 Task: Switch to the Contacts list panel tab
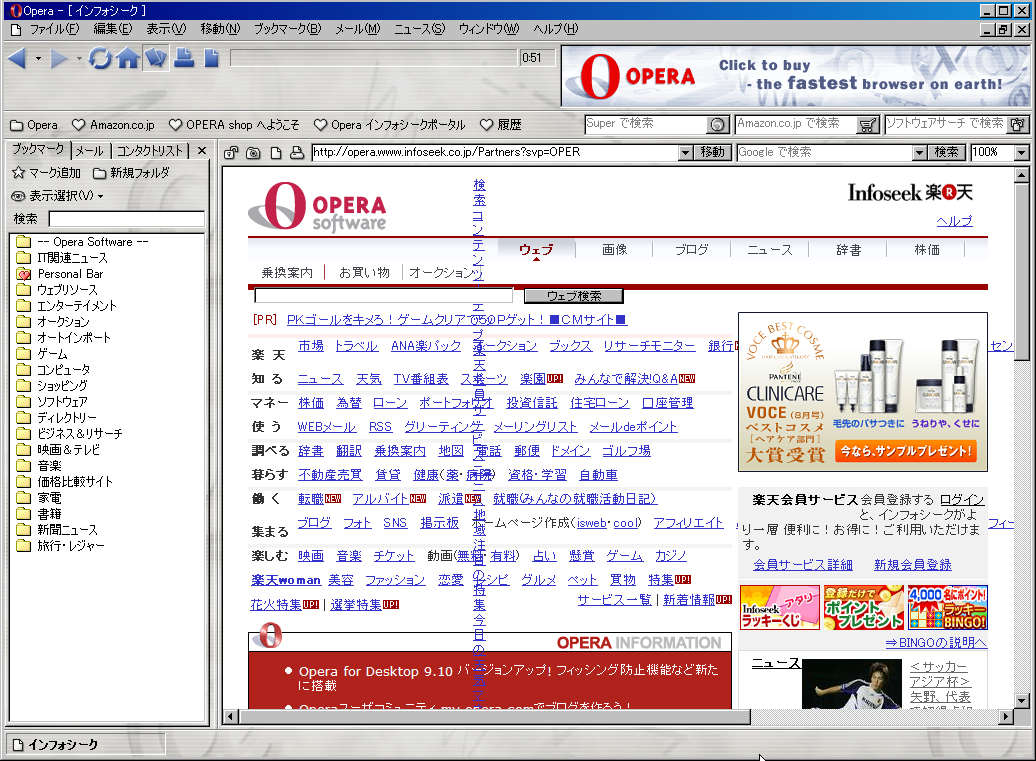[150, 151]
